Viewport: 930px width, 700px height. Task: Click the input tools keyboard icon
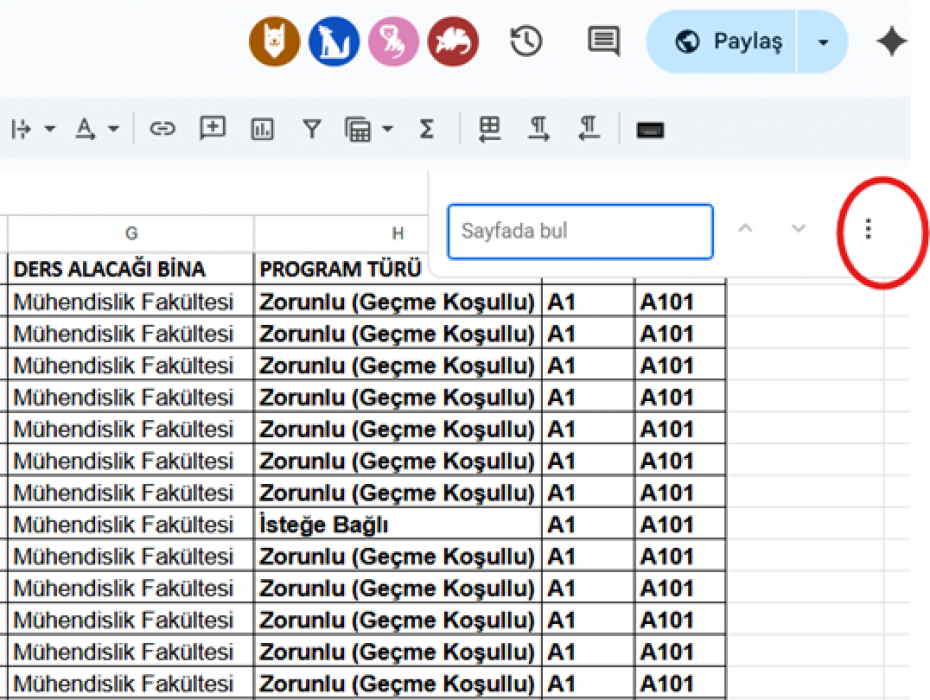pos(650,129)
